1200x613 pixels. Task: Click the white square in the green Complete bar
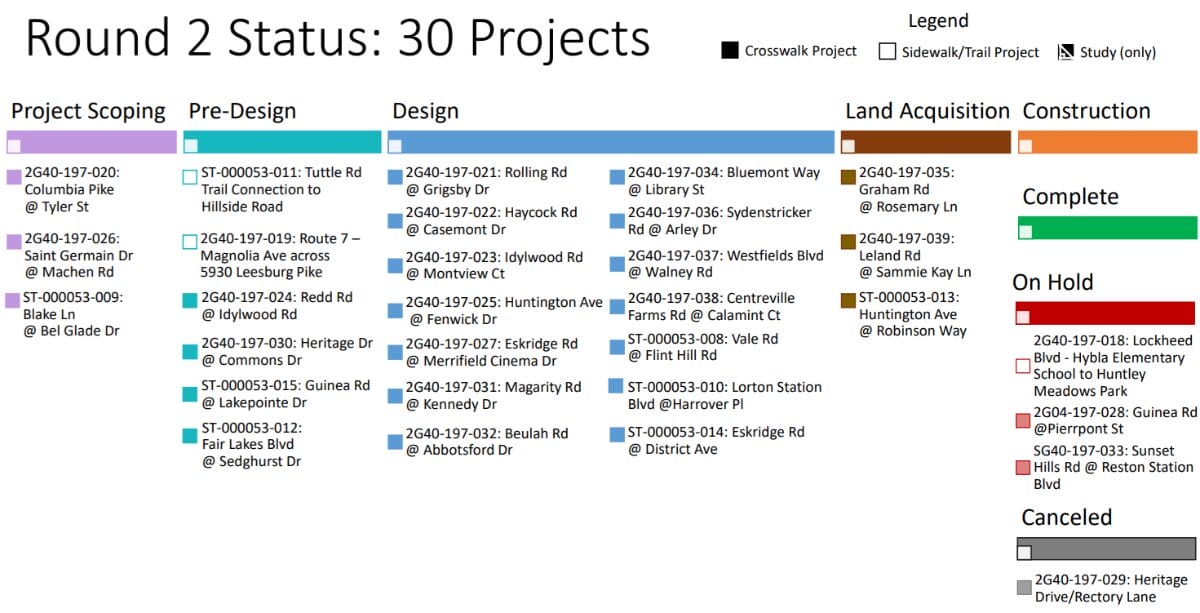click(1025, 232)
